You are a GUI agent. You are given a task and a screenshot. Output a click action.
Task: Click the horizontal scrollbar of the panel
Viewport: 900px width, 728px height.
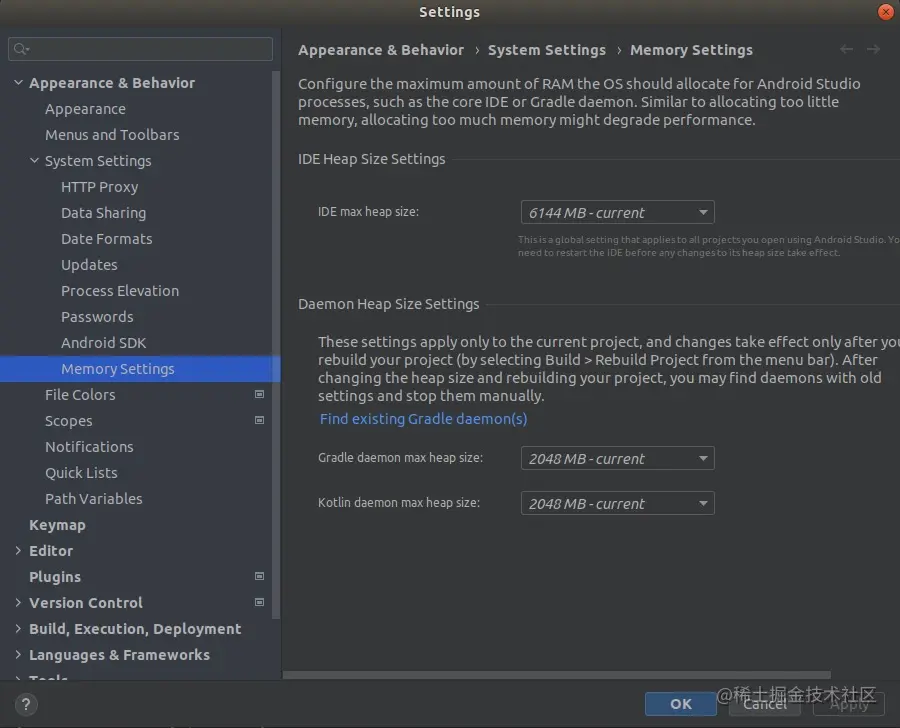[557, 675]
